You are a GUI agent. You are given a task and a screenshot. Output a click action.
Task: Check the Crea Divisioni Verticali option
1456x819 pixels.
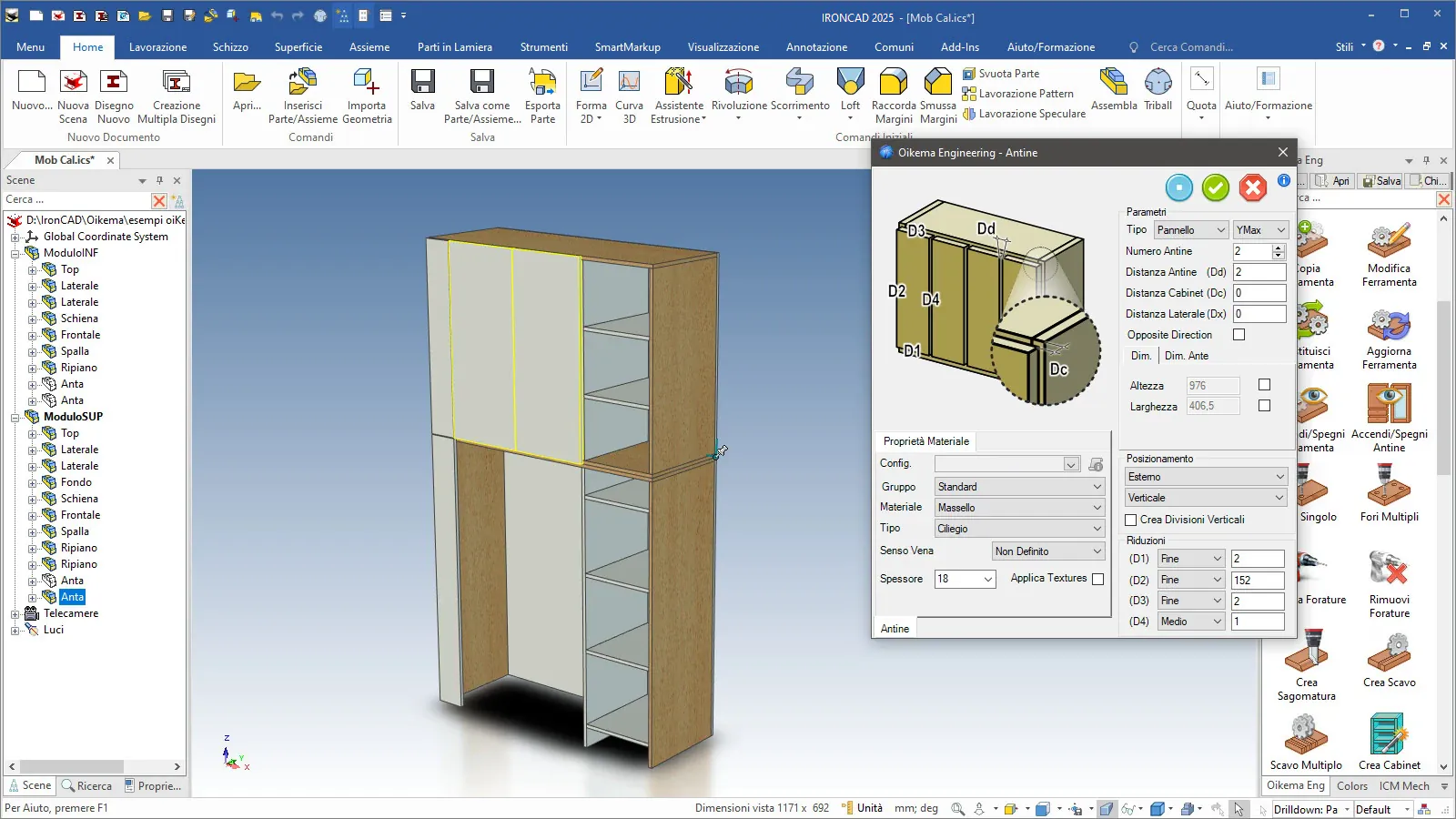[1131, 520]
